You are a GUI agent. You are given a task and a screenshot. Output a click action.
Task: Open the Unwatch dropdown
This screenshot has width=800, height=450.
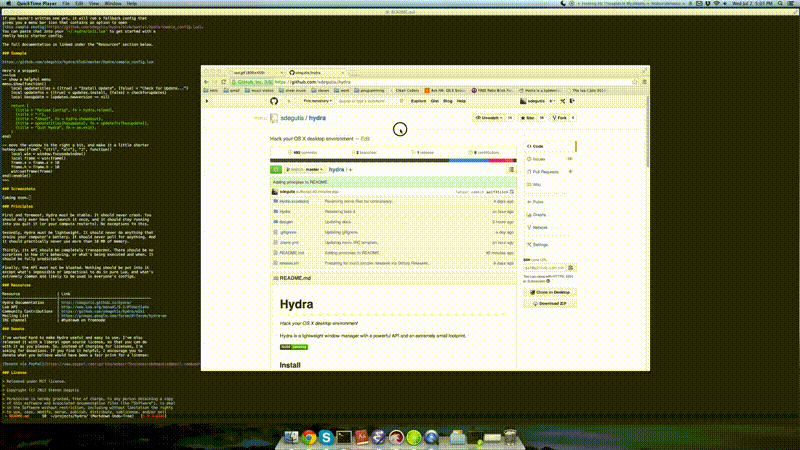[489, 118]
